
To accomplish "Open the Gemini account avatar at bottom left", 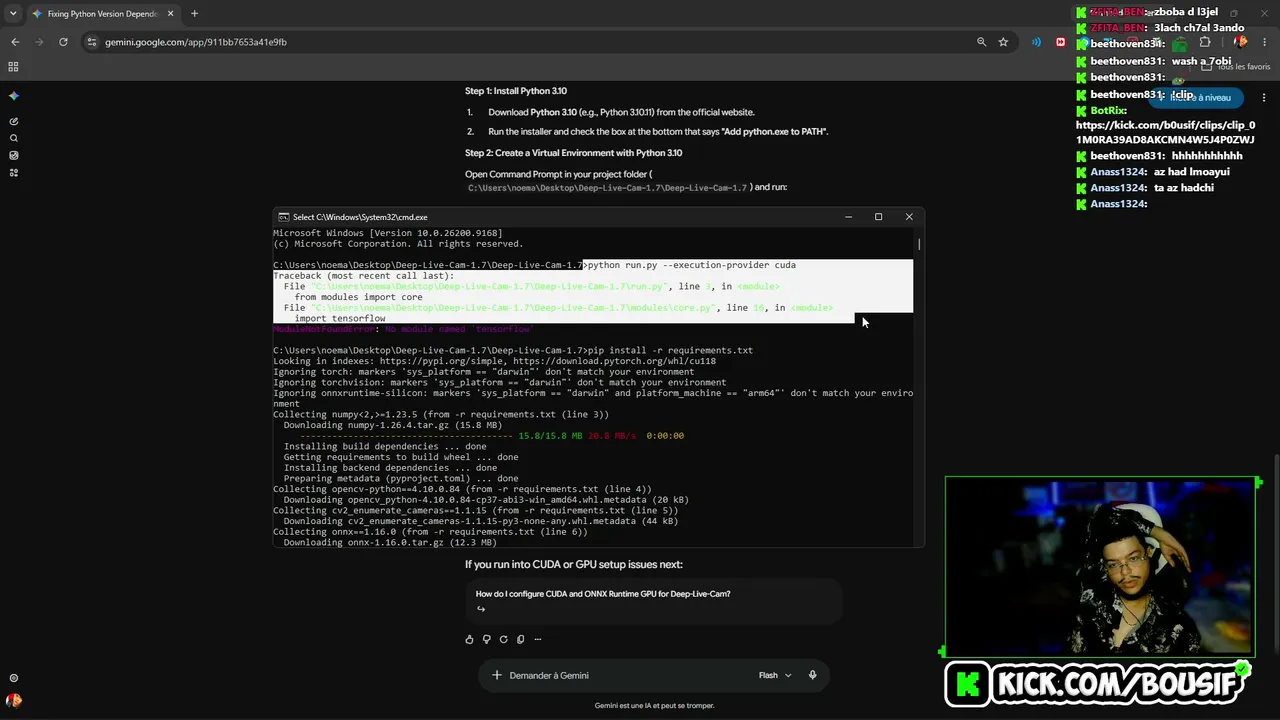I will [13, 701].
